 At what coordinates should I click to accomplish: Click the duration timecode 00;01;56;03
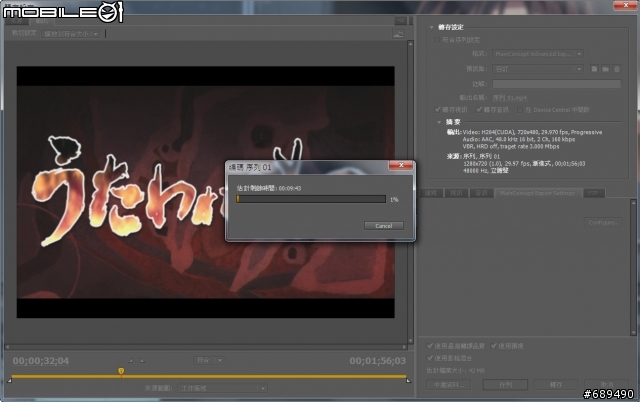(x=378, y=361)
